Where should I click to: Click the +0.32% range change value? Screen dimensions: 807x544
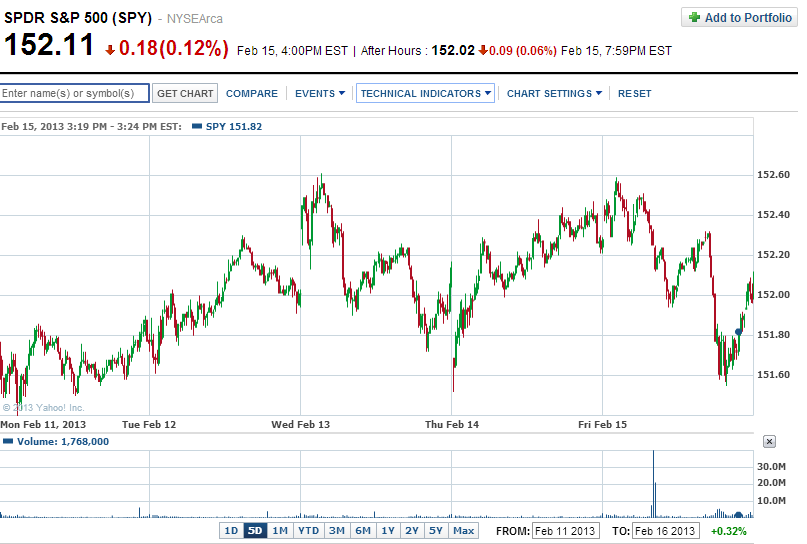(728, 531)
